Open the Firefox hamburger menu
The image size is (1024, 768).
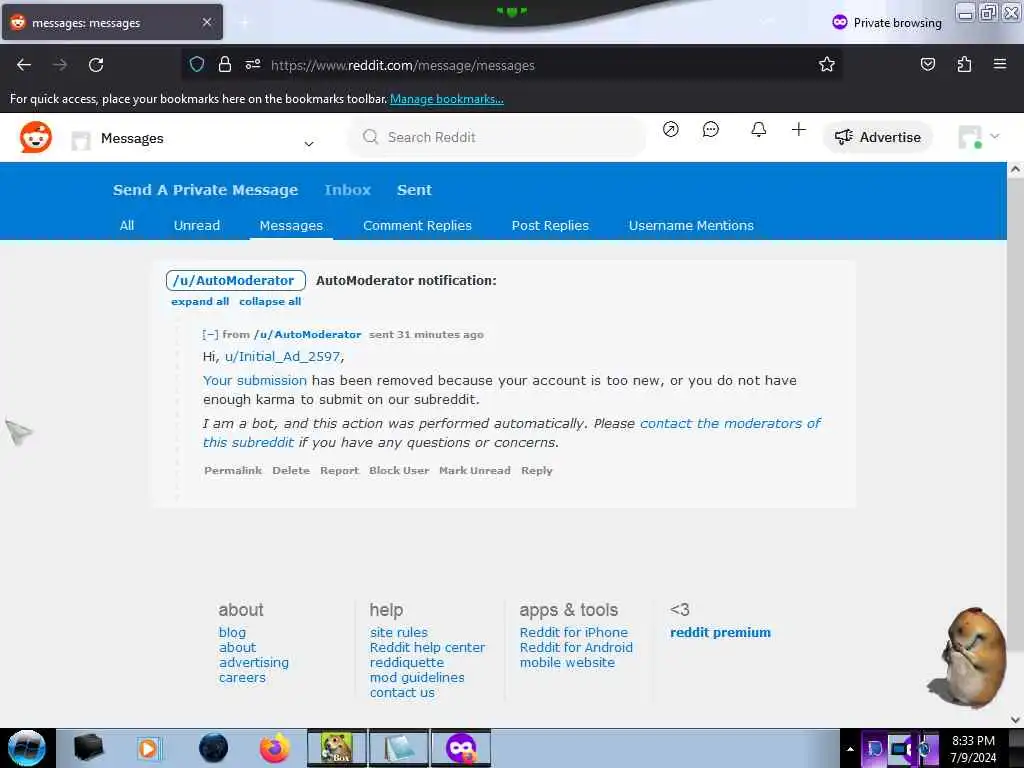pos(999,64)
